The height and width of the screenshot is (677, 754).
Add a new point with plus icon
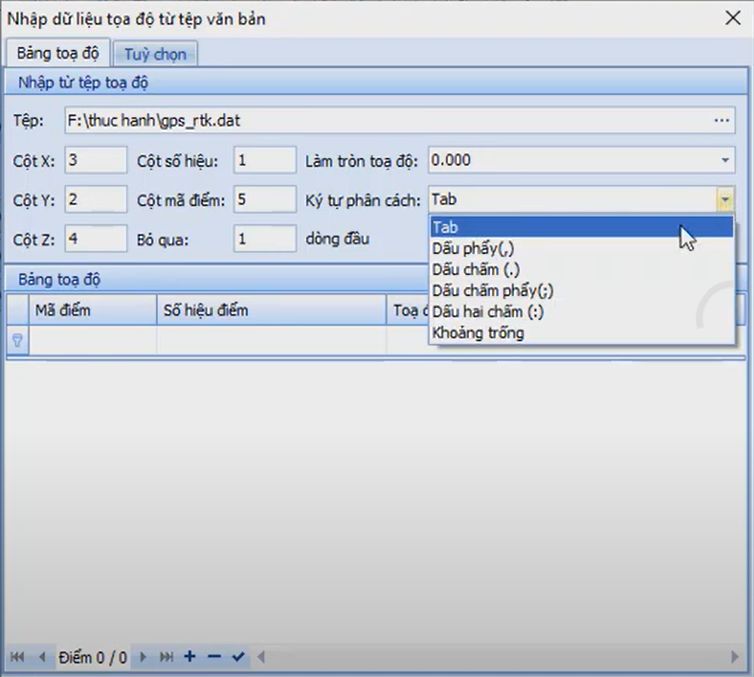click(190, 657)
